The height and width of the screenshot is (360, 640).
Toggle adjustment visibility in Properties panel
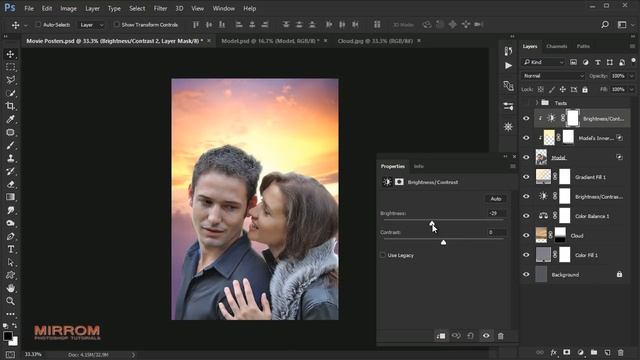pyautogui.click(x=486, y=336)
